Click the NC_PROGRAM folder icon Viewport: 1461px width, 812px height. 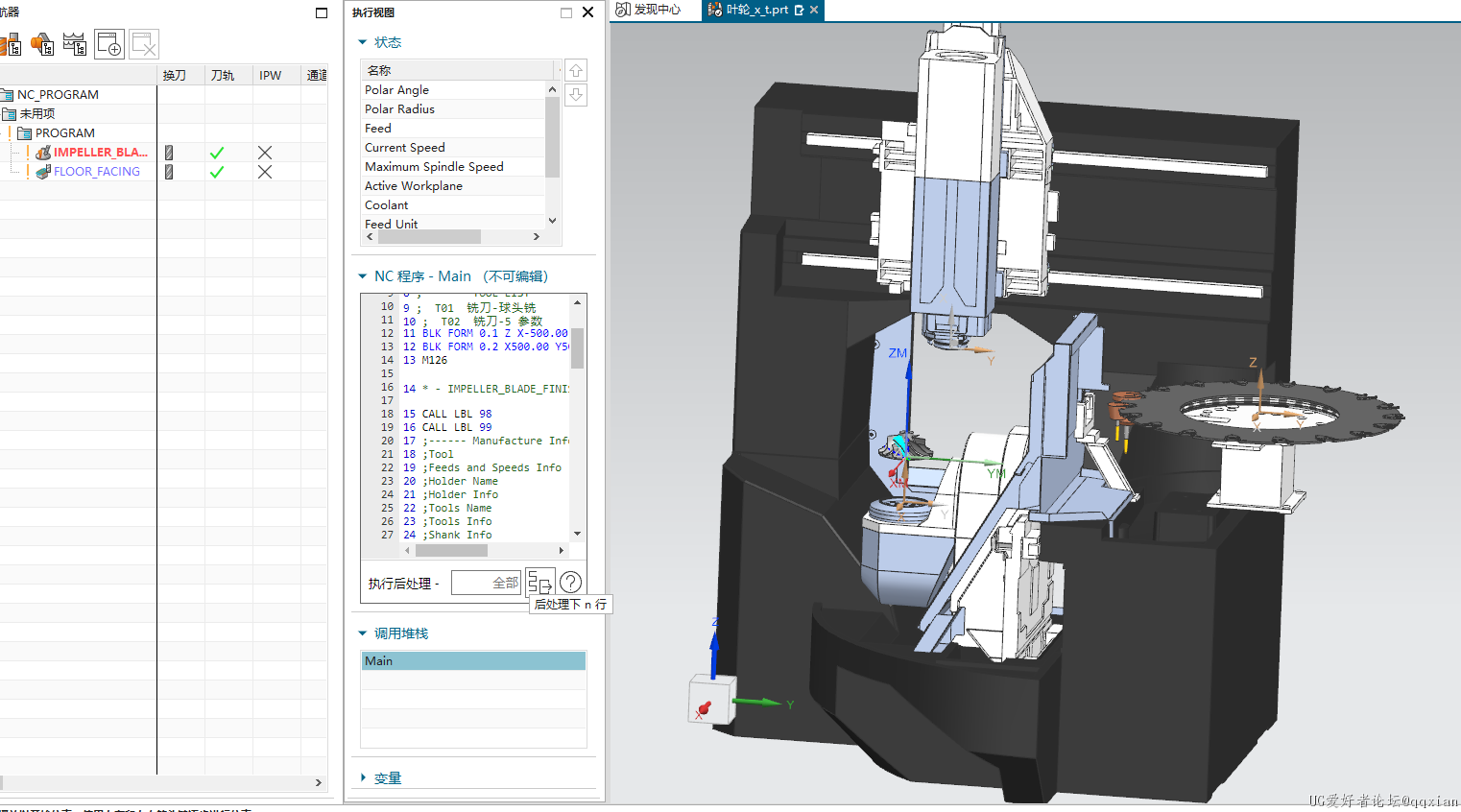[x=7, y=95]
